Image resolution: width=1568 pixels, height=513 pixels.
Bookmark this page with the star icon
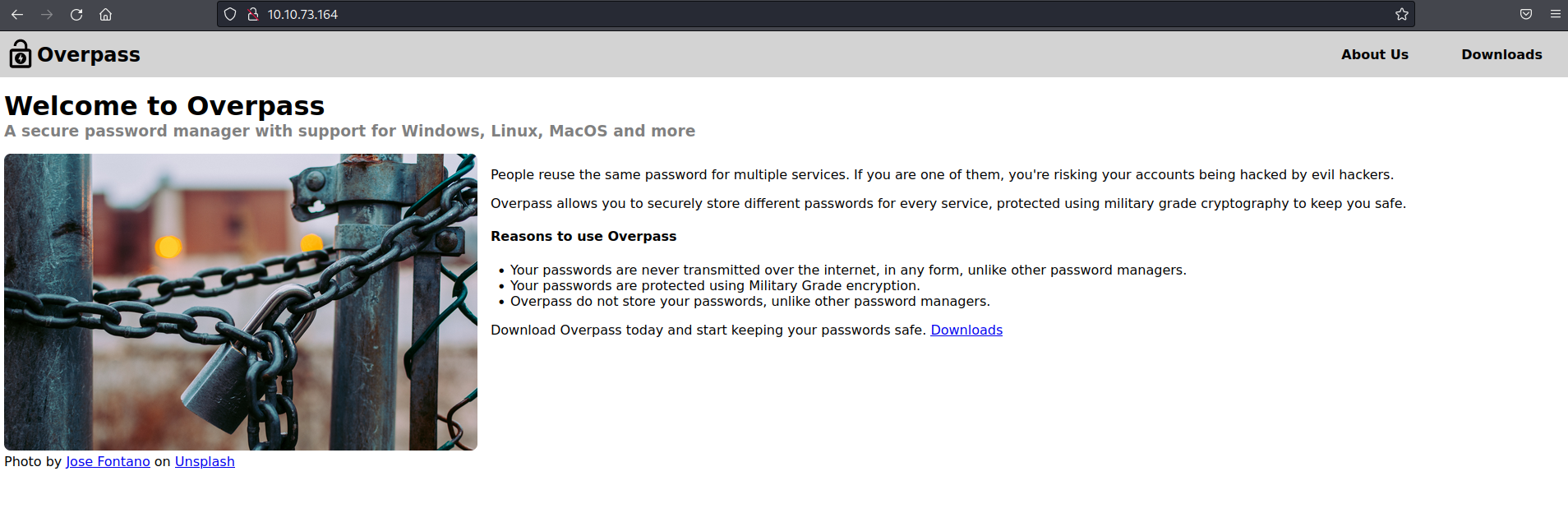[1401, 14]
